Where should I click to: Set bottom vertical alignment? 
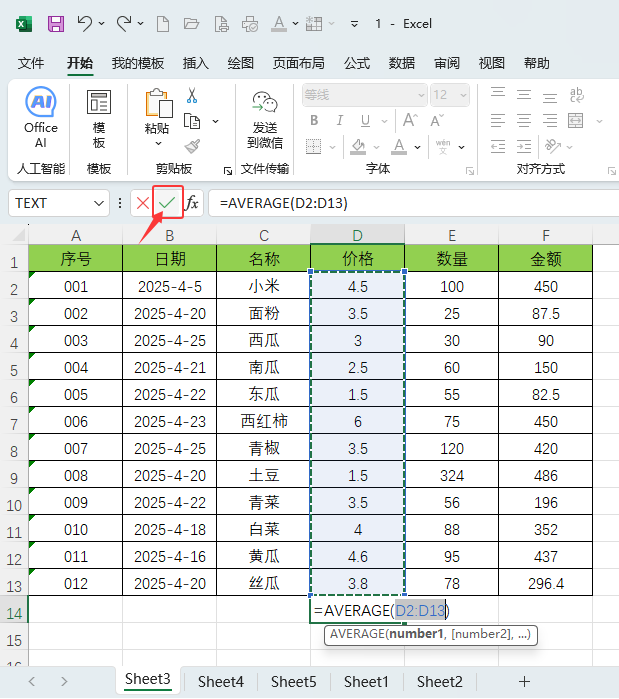(x=550, y=97)
